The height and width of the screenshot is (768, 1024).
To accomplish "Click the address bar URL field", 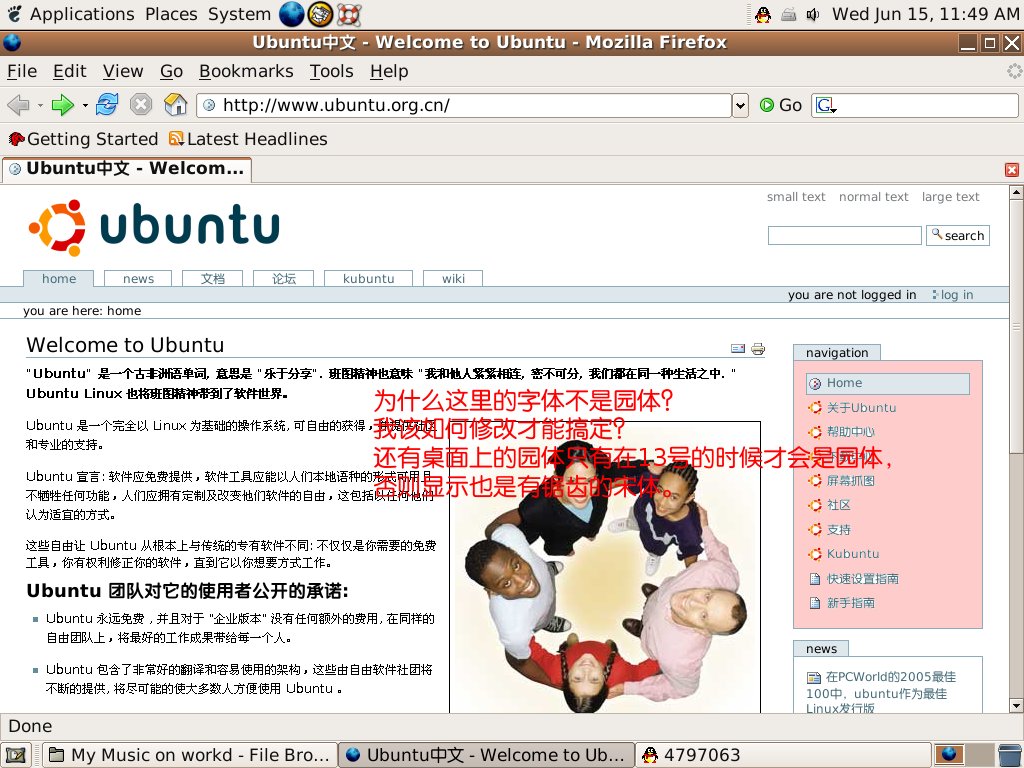I will (x=464, y=105).
